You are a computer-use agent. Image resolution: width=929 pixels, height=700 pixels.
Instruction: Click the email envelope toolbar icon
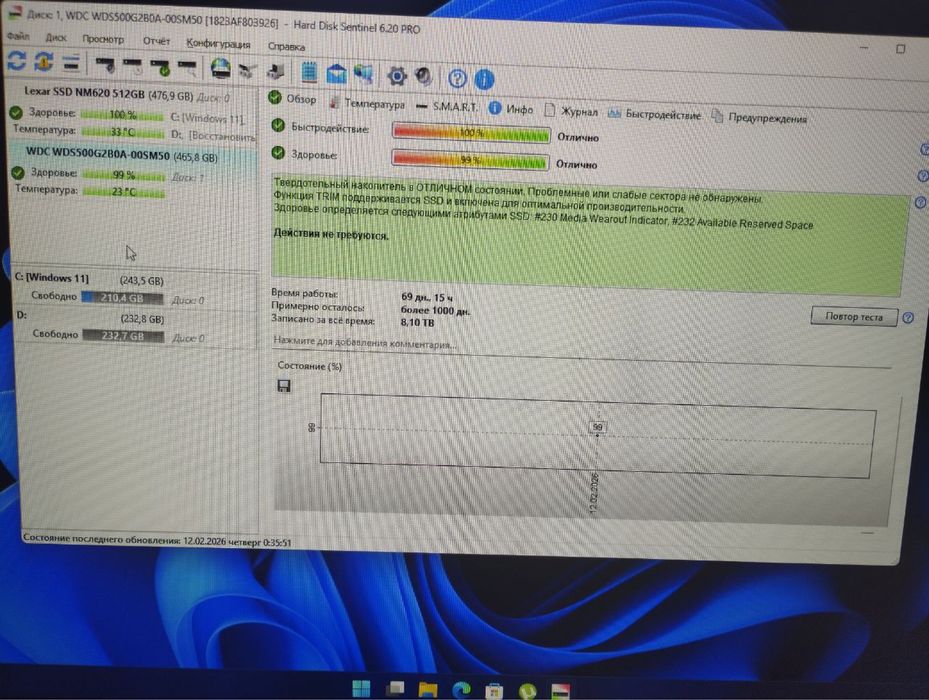tap(336, 73)
